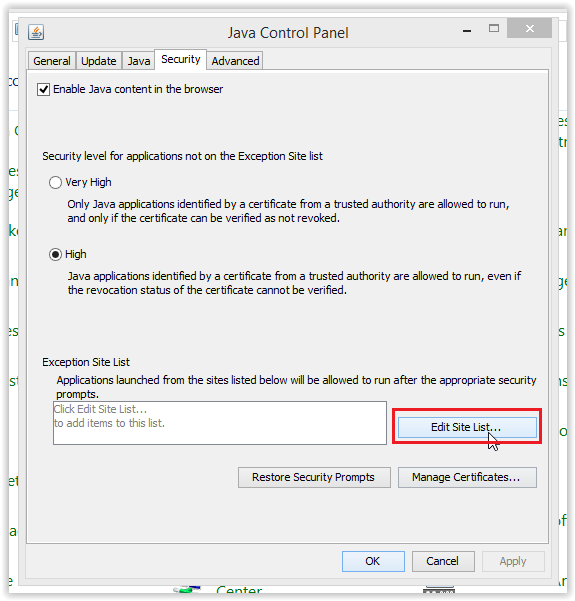Click the Java coffee cup title bar icon
The height and width of the screenshot is (601, 575).
tap(36, 32)
